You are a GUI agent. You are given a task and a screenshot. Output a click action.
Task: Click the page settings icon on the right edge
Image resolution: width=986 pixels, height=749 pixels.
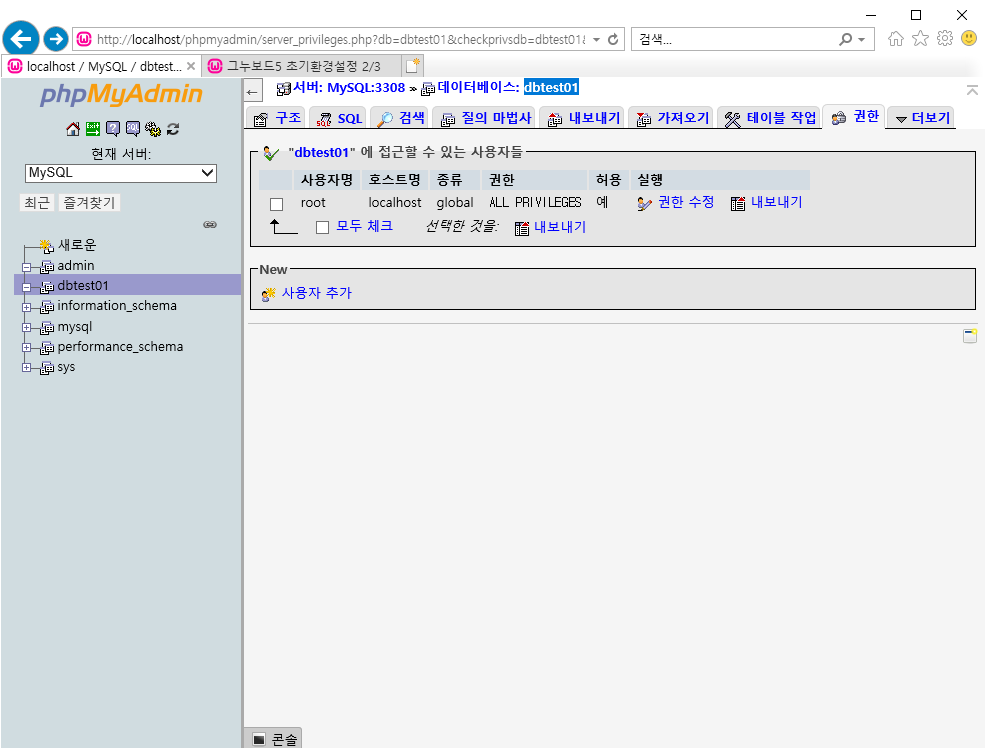point(970,336)
